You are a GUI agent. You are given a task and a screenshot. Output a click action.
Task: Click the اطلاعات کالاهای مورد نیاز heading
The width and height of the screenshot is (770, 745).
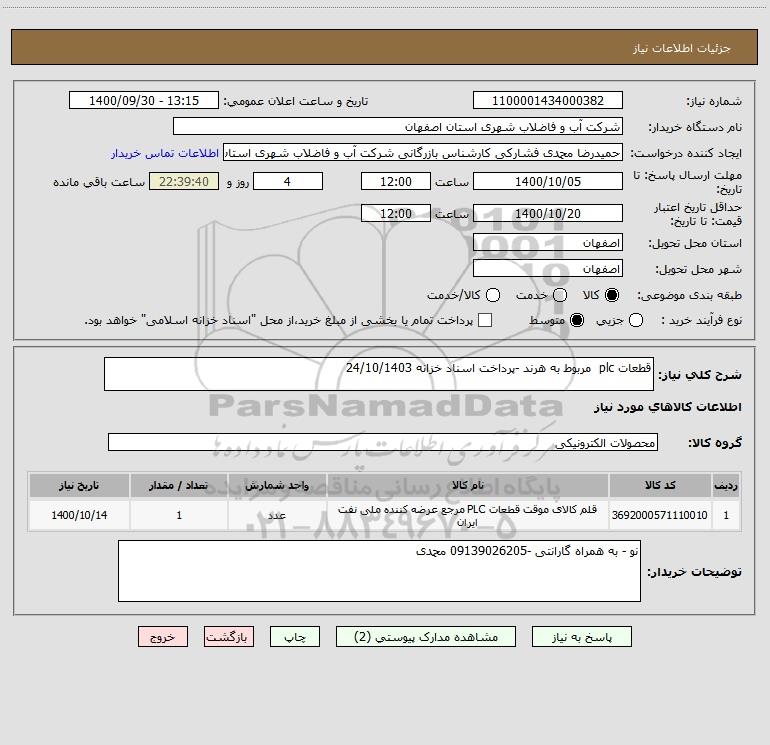point(667,407)
